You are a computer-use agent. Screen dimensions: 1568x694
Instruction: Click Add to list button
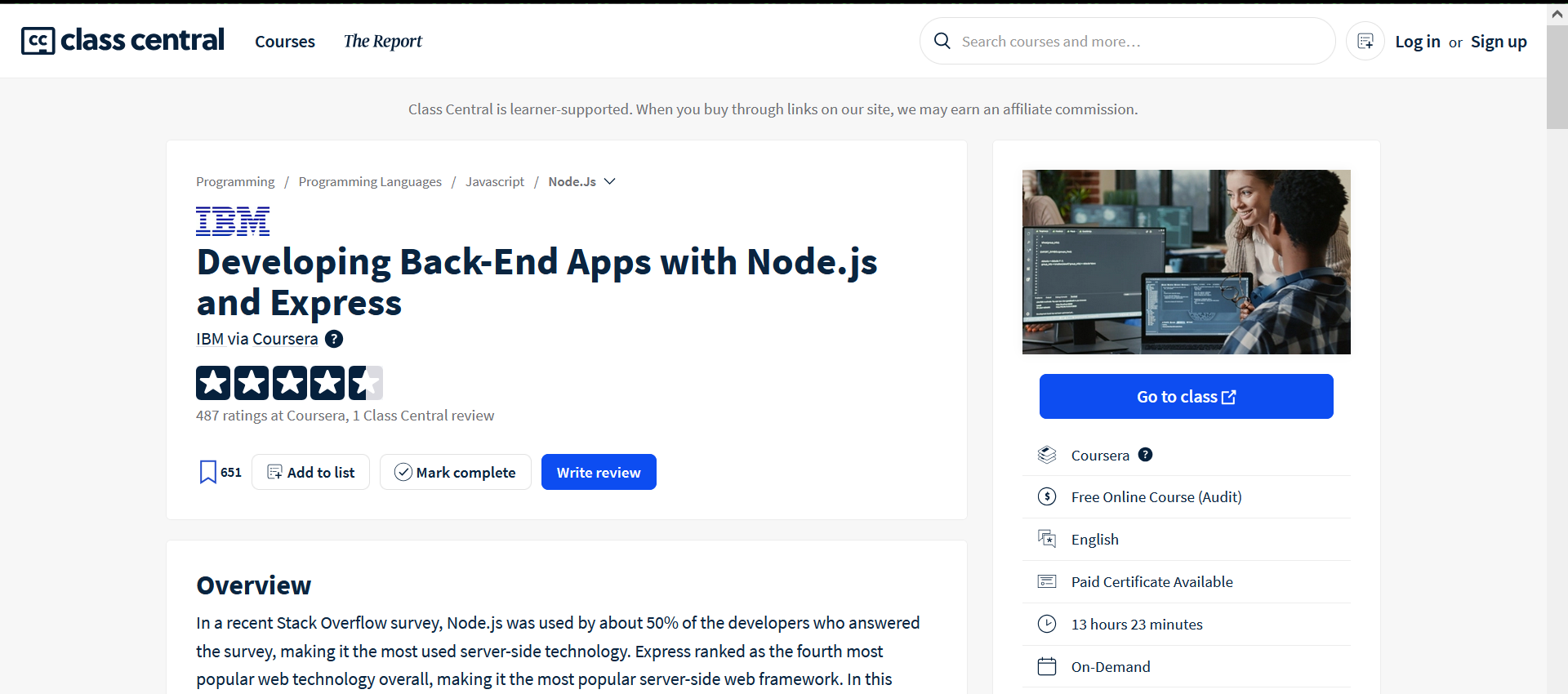click(x=310, y=472)
